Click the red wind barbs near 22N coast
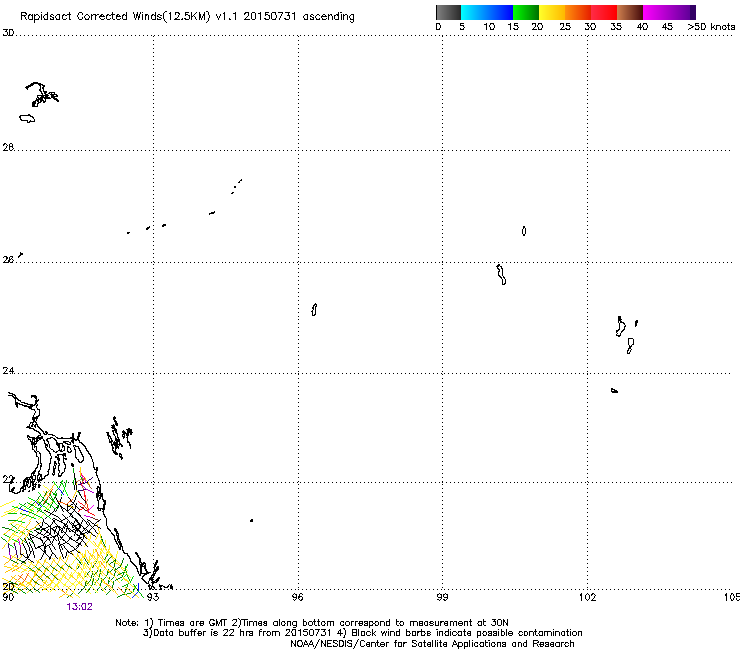The height and width of the screenshot is (650, 740). click(x=86, y=496)
